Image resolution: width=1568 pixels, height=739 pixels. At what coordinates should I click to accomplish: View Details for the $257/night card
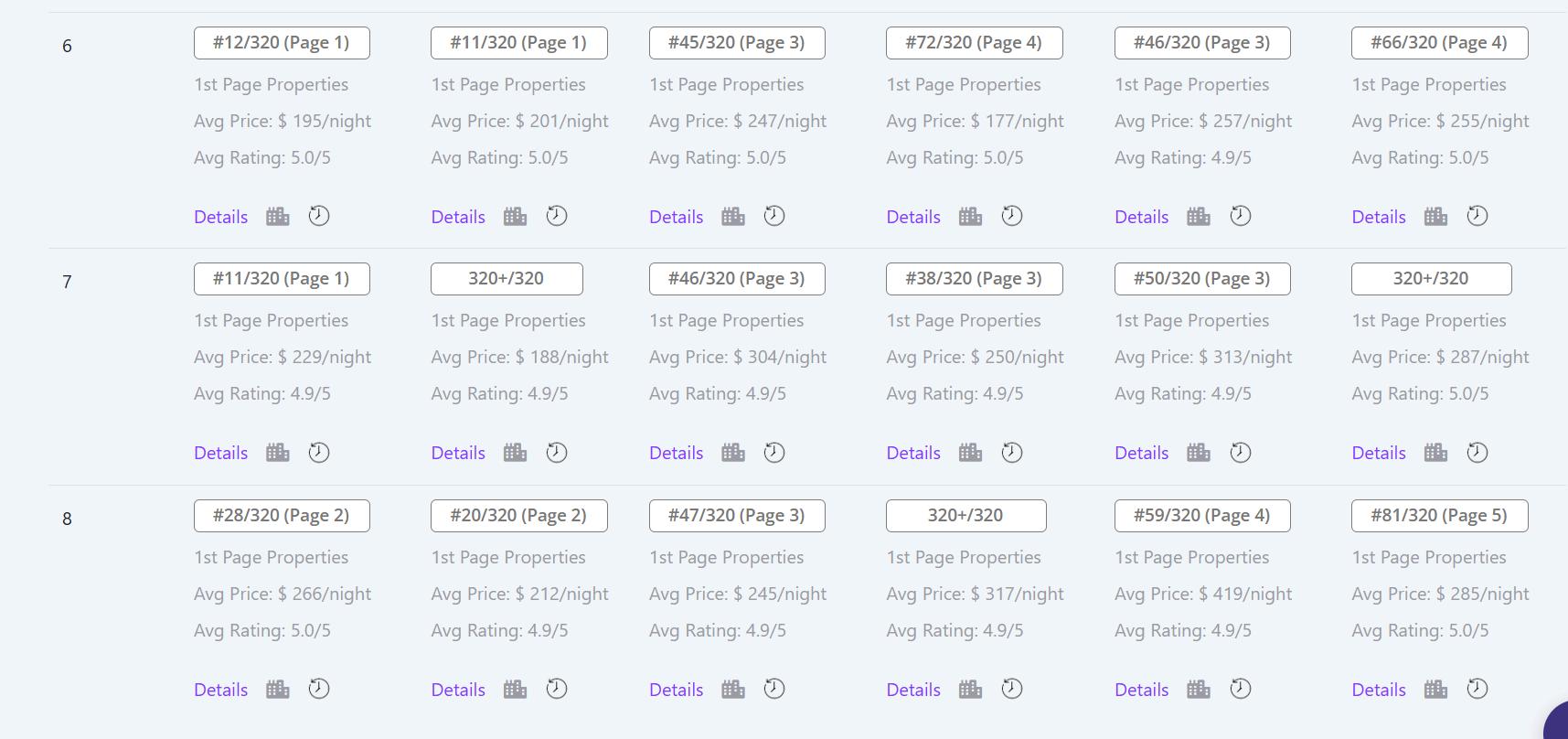point(1142,217)
